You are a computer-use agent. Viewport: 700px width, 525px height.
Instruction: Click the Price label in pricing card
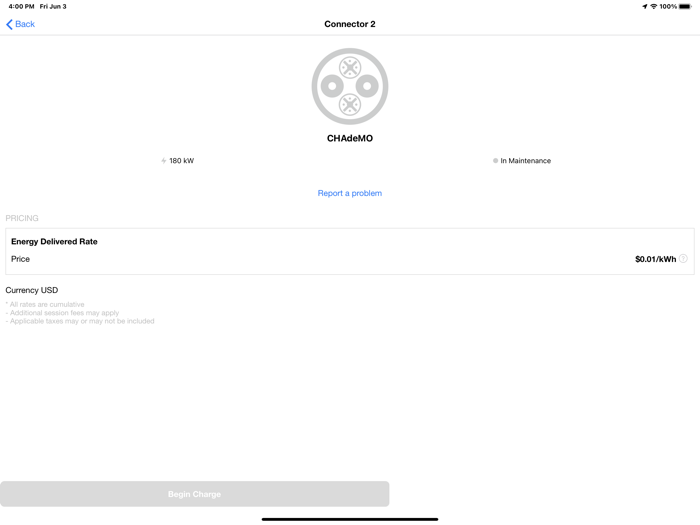pyautogui.click(x=21, y=259)
